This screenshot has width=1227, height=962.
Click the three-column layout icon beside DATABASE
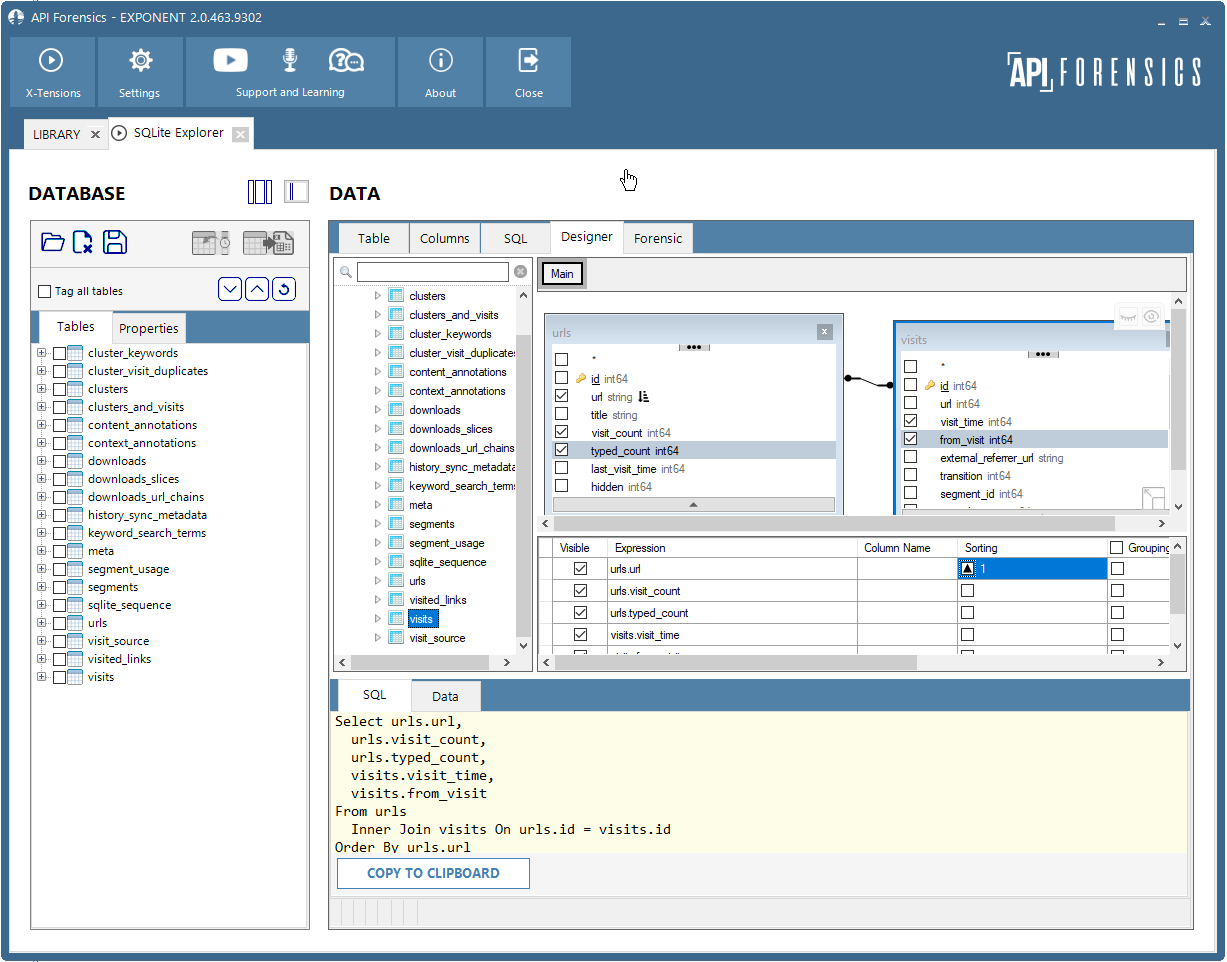pos(260,192)
